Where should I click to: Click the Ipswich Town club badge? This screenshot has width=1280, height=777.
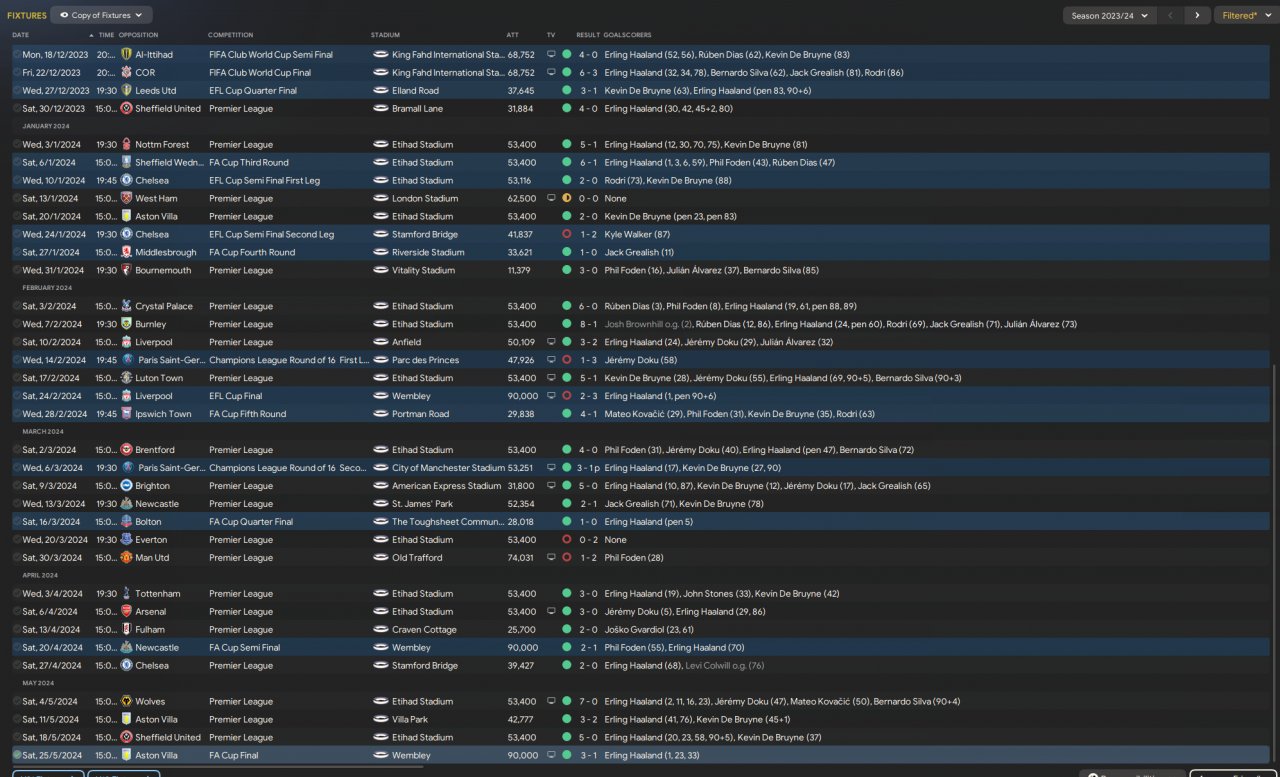[127, 414]
